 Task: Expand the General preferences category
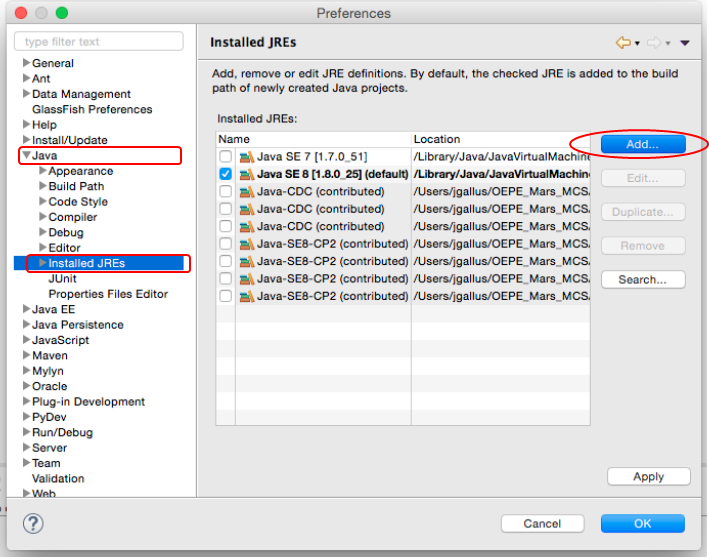tap(26, 63)
